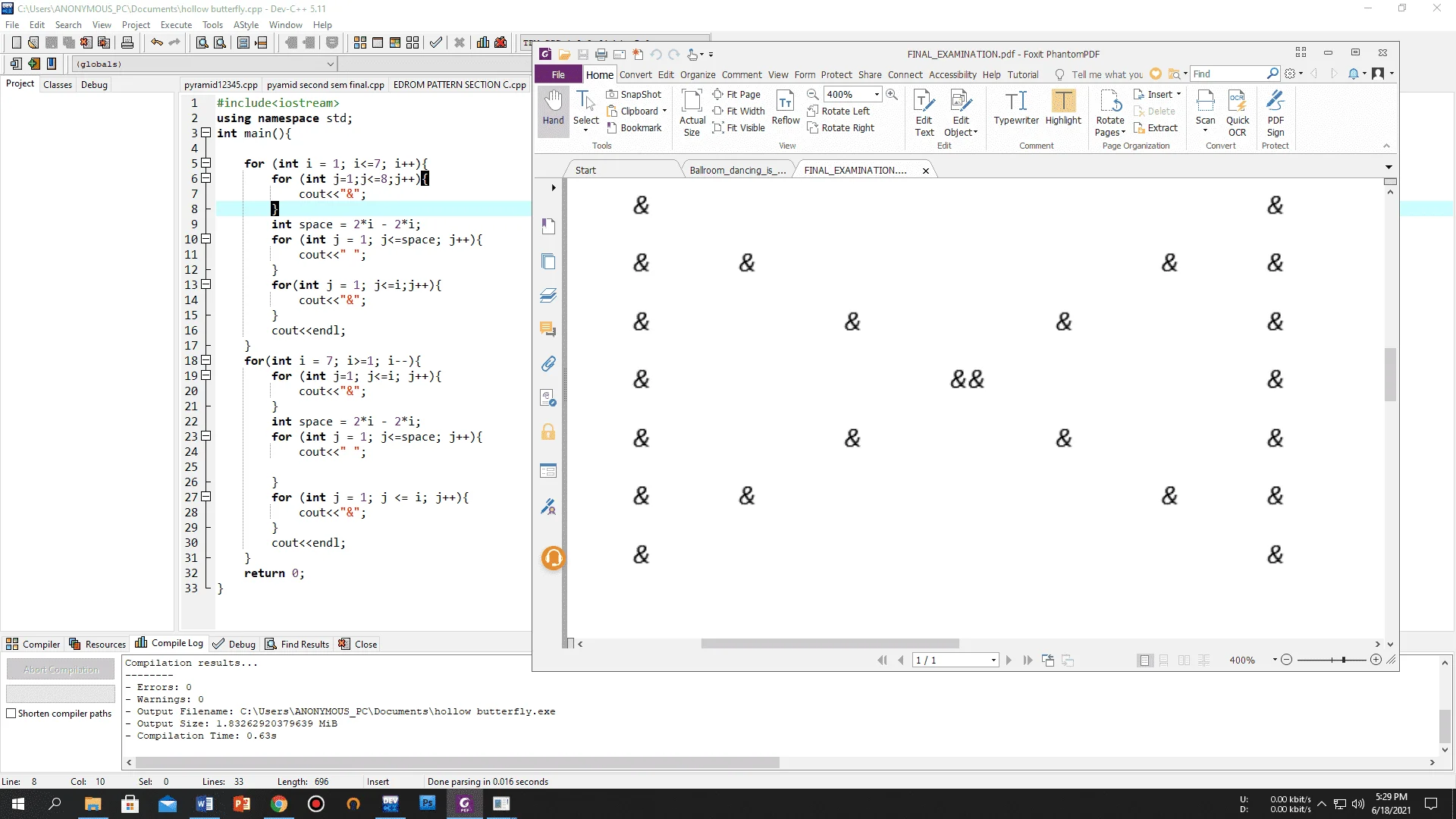This screenshot has width=1456, height=819.
Task: Switch Foxit to single page view mode
Action: coord(1145,661)
